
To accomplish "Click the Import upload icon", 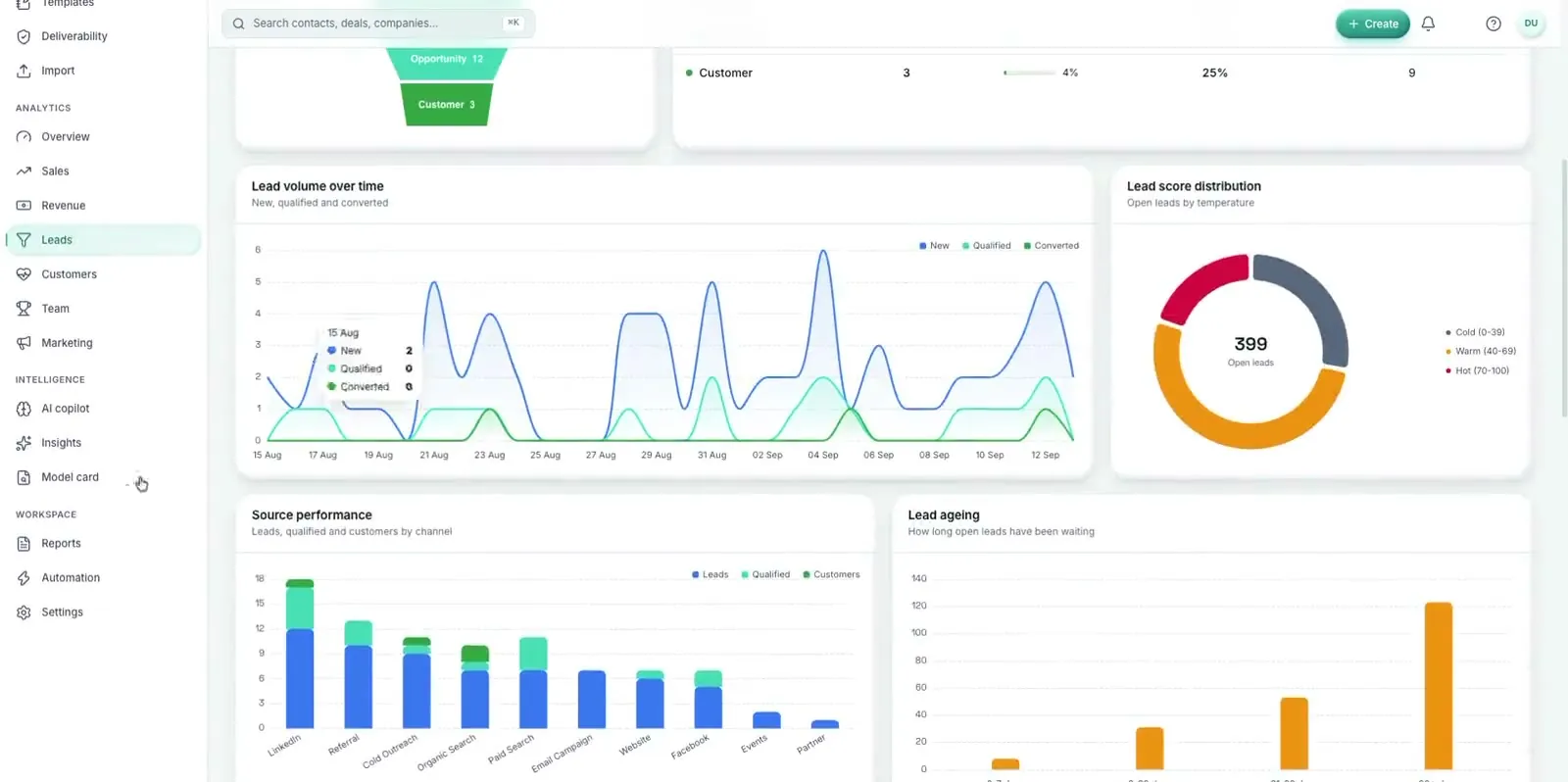I will click(24, 71).
